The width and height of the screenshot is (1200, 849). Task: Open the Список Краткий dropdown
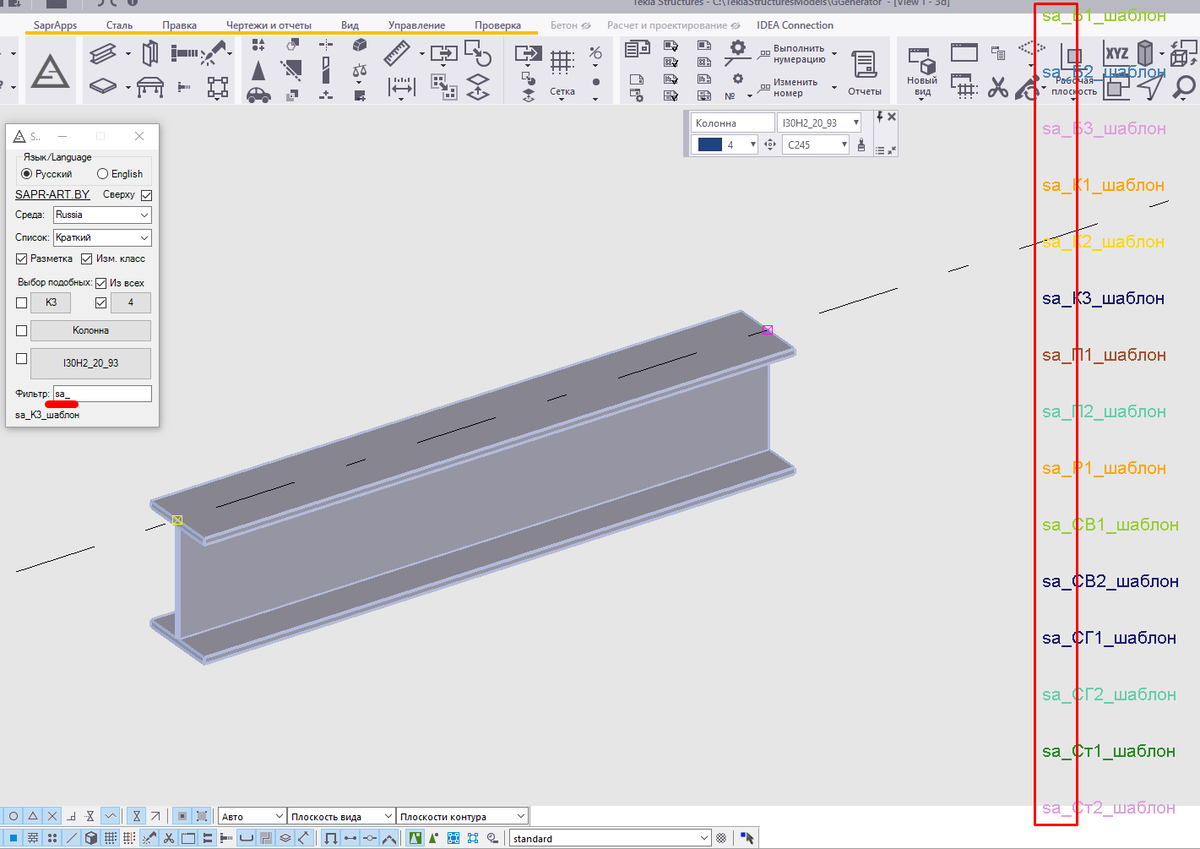(102, 237)
